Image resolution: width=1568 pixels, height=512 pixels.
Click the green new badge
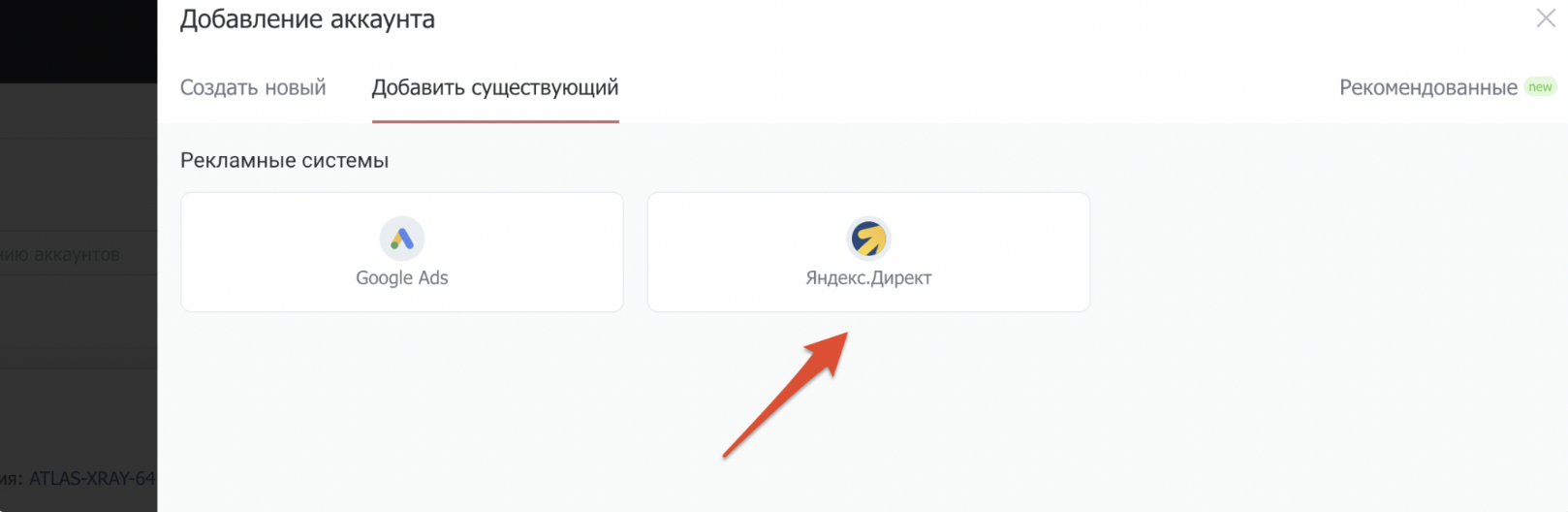pyautogui.click(x=1540, y=87)
